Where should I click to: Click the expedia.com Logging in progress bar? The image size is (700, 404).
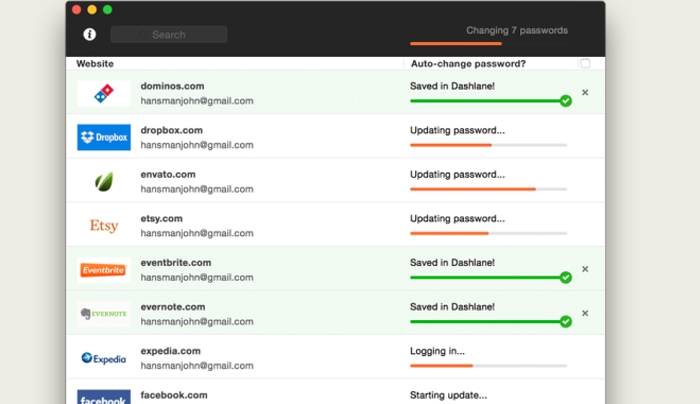488,366
